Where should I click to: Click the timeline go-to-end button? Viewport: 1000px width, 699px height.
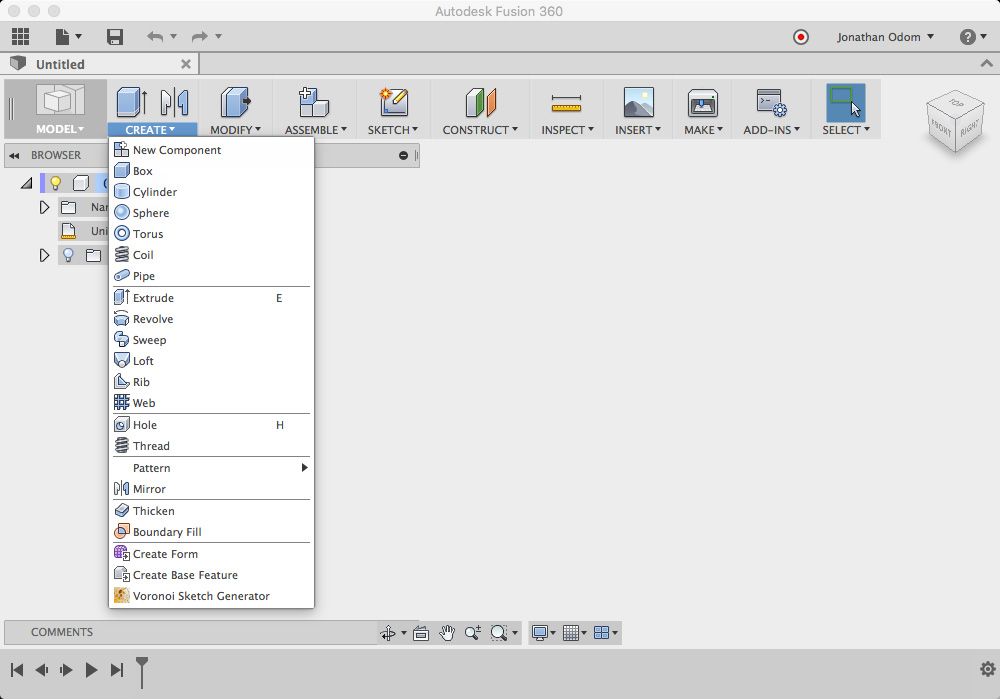pyautogui.click(x=117, y=670)
